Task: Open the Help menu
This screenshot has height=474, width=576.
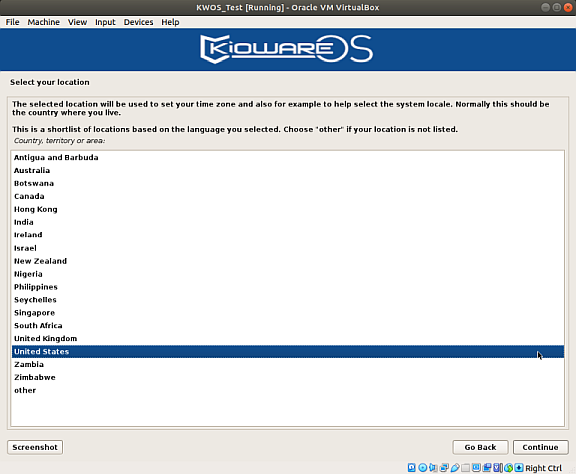Action: pyautogui.click(x=170, y=22)
